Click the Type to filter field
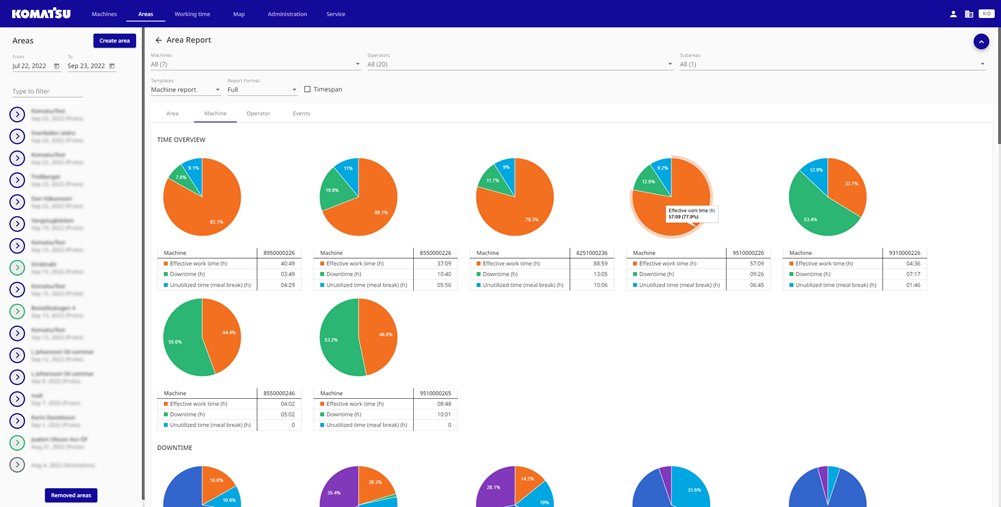The image size is (1001, 507). (47, 91)
